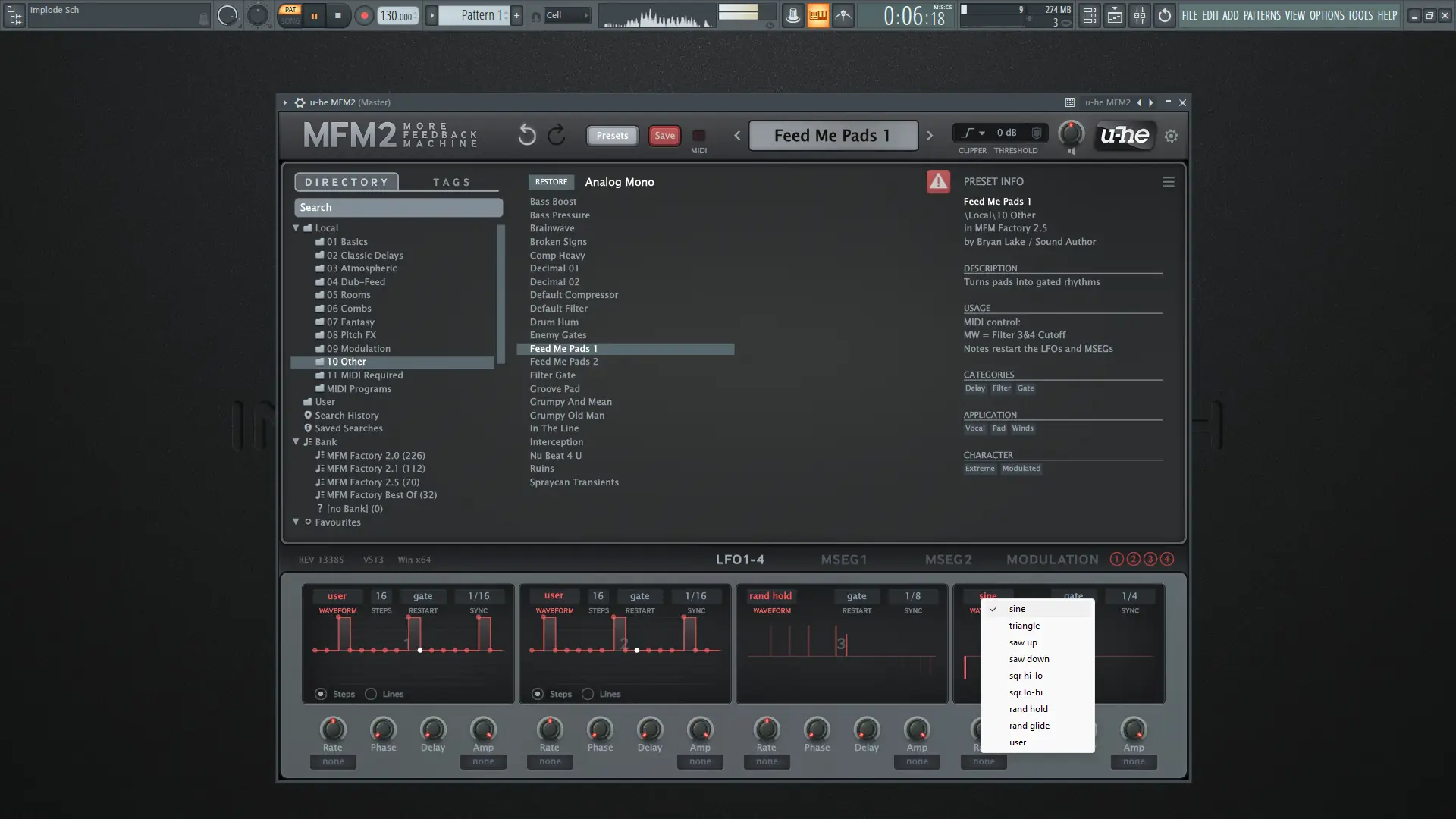Image resolution: width=1456 pixels, height=819 pixels.
Task: Select the Undo icon in MFM2 header
Action: point(526,134)
